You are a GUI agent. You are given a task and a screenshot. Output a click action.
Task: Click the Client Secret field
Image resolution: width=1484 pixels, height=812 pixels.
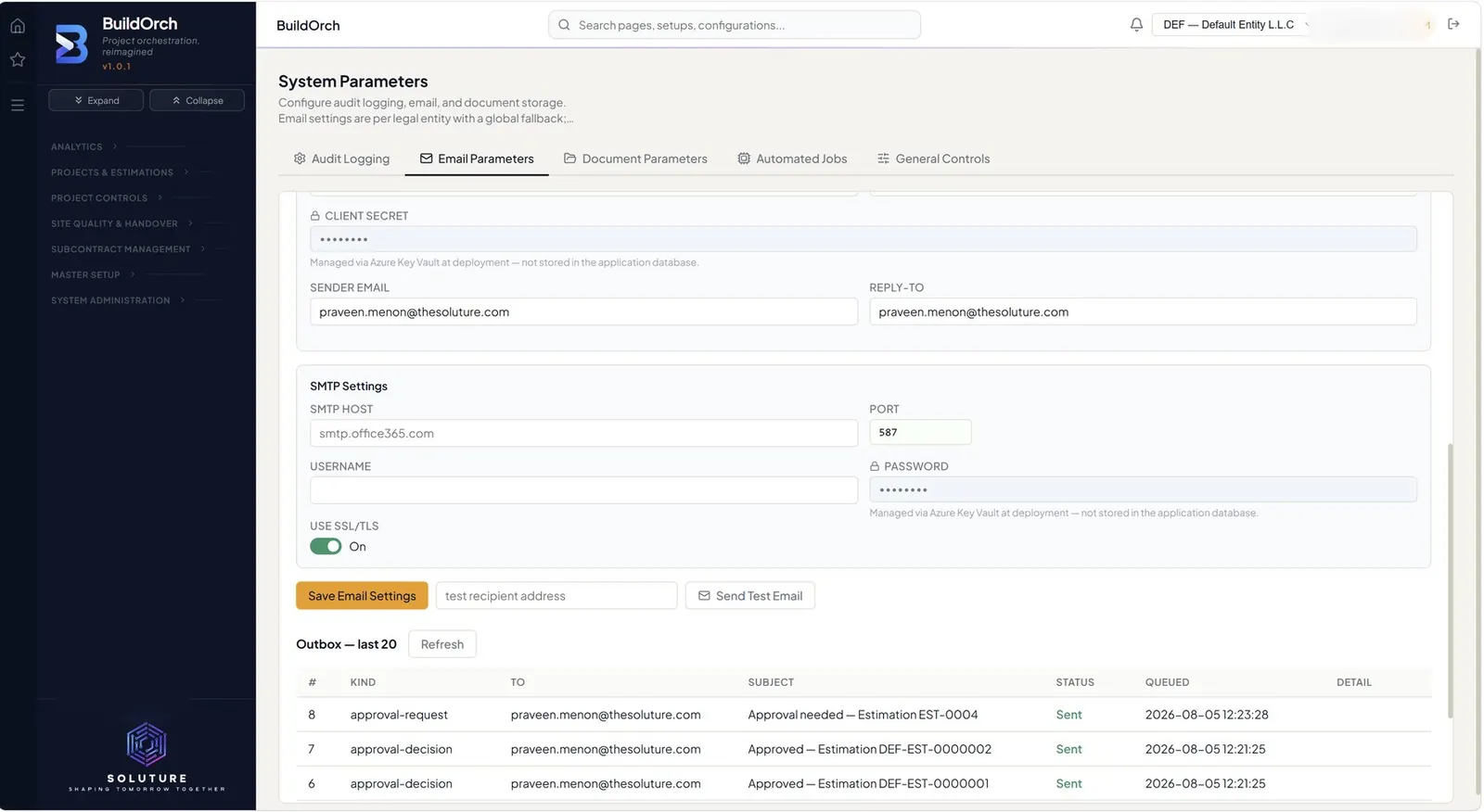click(864, 239)
